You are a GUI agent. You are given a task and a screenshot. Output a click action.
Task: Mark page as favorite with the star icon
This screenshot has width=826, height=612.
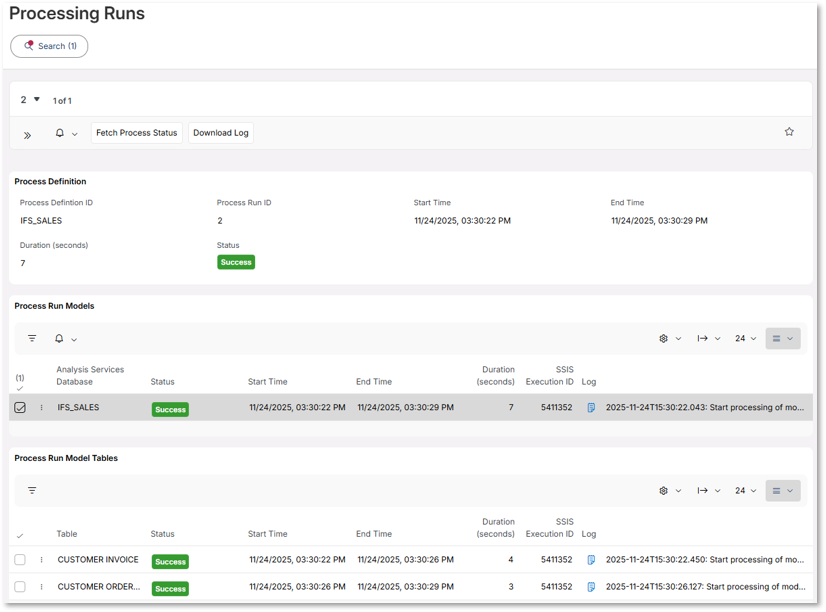click(789, 132)
